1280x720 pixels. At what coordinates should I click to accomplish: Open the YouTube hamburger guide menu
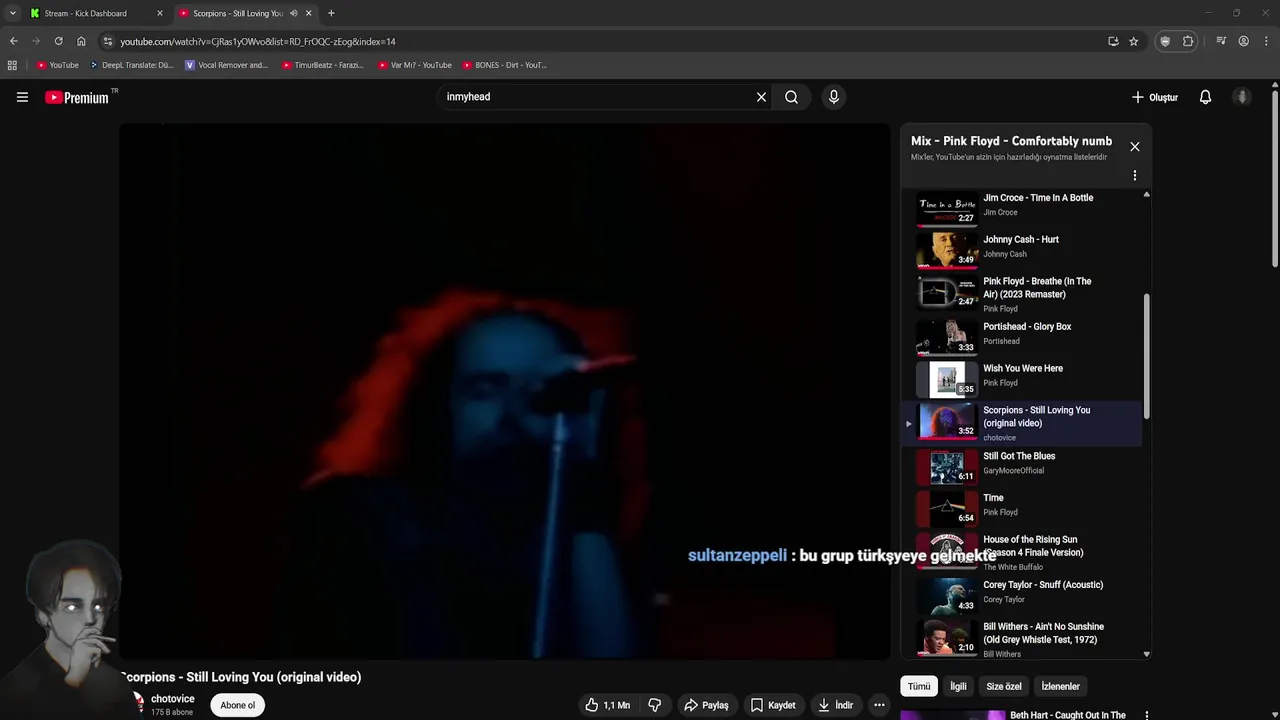click(22, 97)
